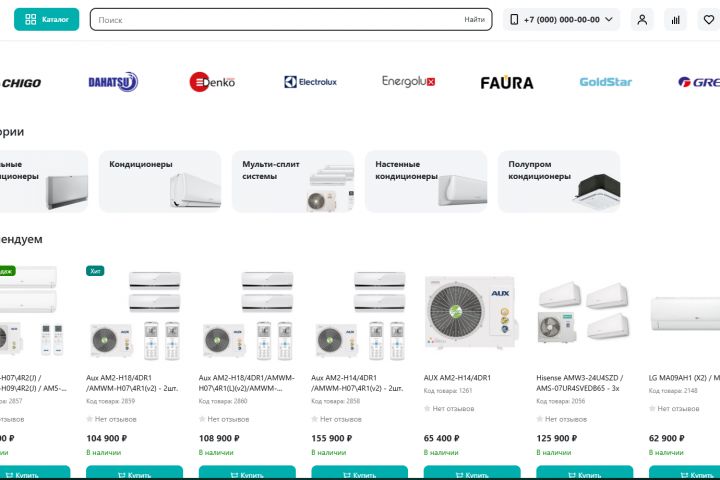Screen dimensions: 720x480
Task: Open the Aux AM2-H18/4DR1 104 900 ₽ product title
Action: 132,383
